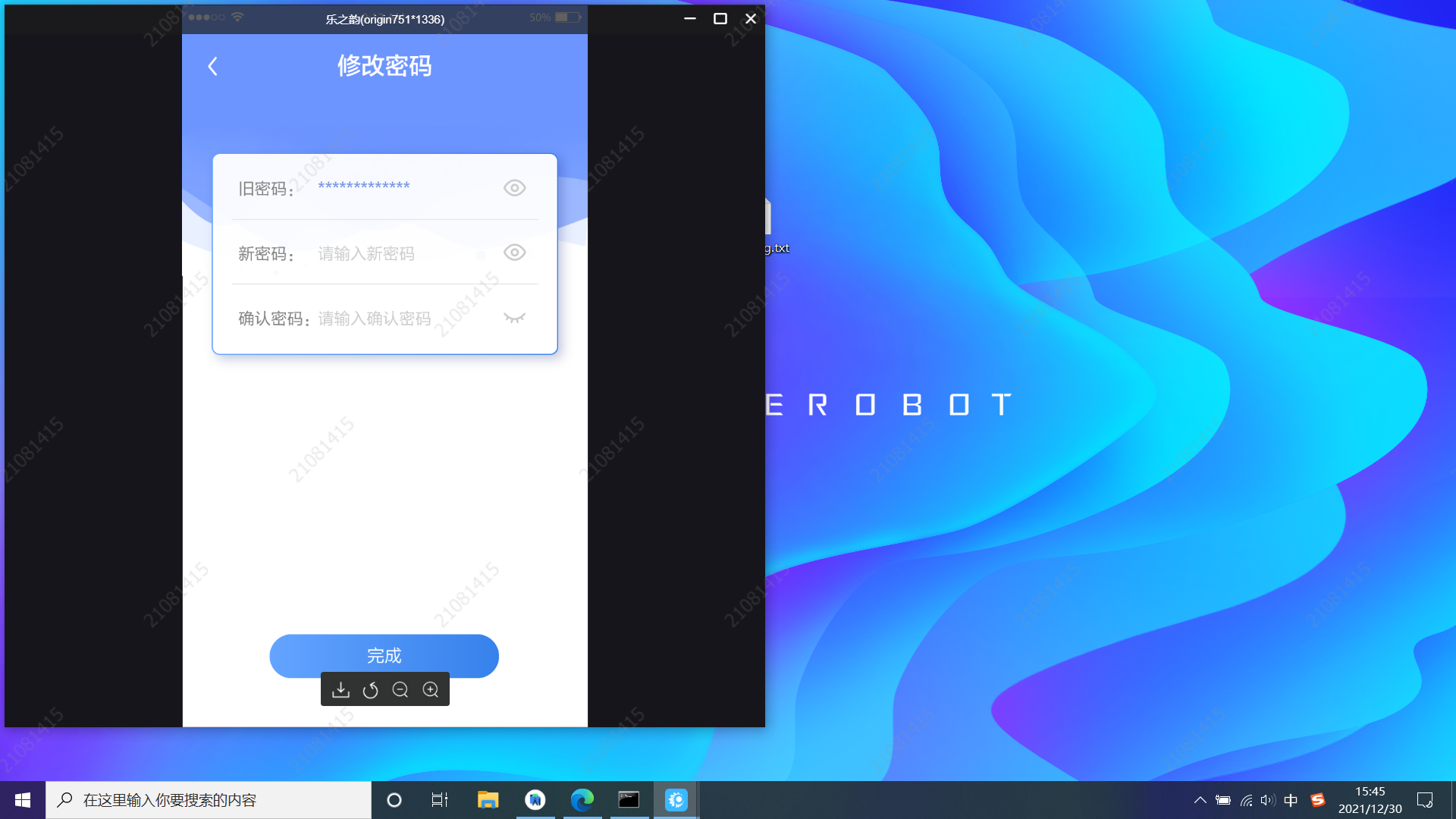Open Android Studio from the taskbar
This screenshot has height=819, width=1456.
point(536,800)
